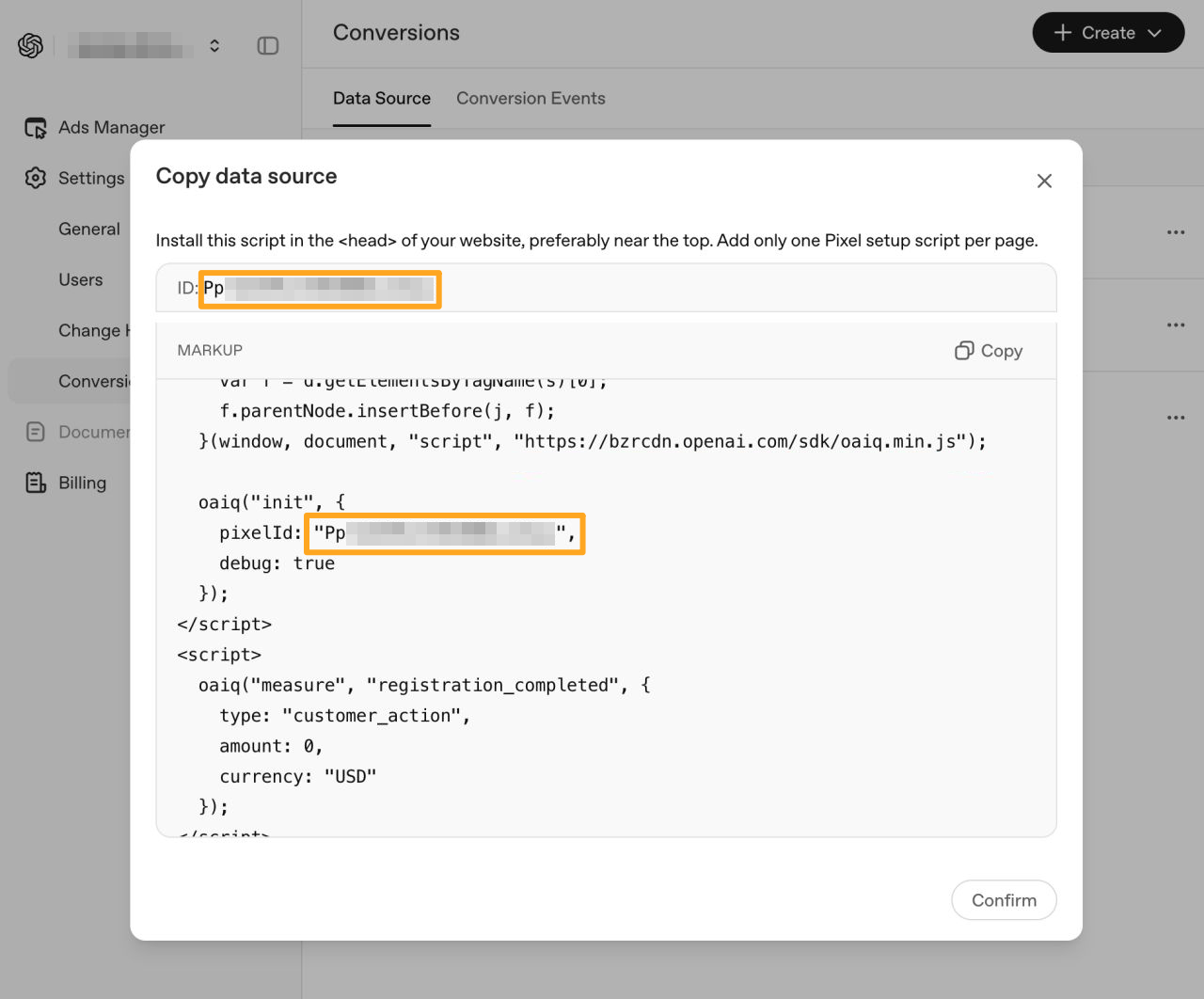Image resolution: width=1204 pixels, height=999 pixels.
Task: Switch to the Data Source tab
Action: coord(382,98)
